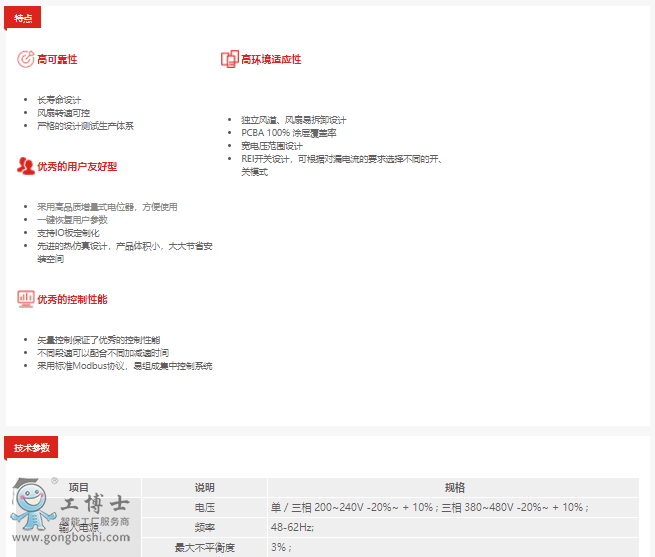Screen dimensions: 655x557
Task: Open the www.gongboshi.com watermark link
Action: pos(72,538)
